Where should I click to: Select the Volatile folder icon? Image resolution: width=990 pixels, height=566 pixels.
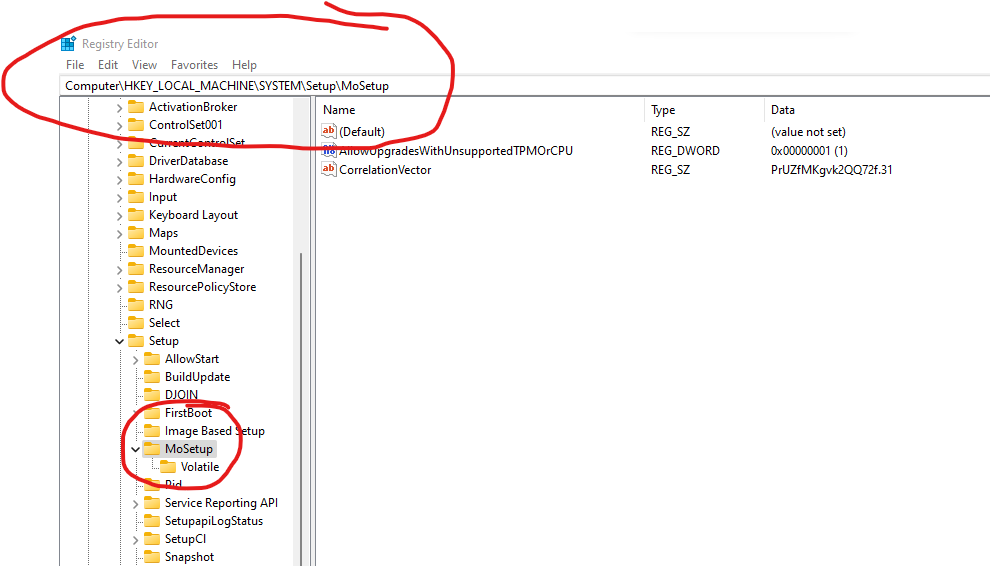tap(168, 466)
